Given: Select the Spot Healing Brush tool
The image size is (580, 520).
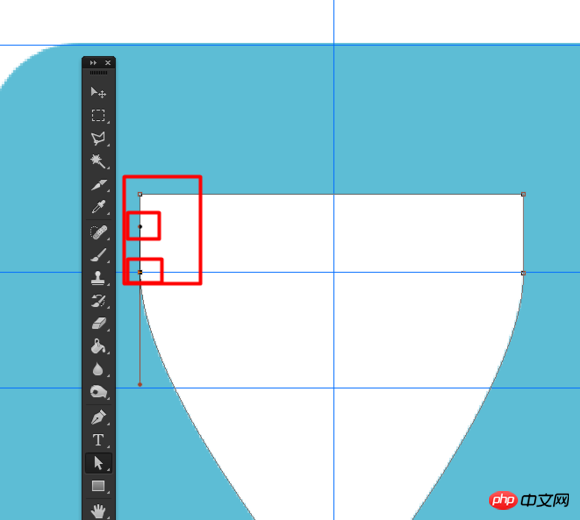Looking at the screenshot, I should coord(98,233).
